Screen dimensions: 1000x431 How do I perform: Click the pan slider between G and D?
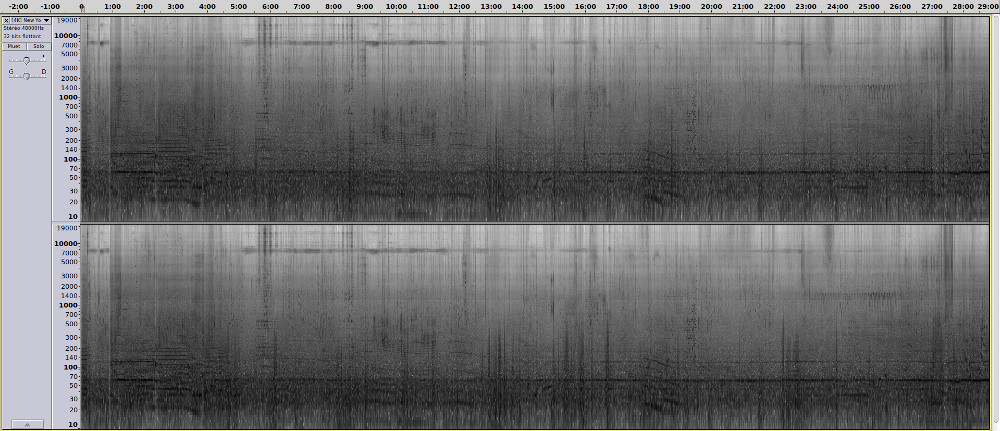point(26,73)
